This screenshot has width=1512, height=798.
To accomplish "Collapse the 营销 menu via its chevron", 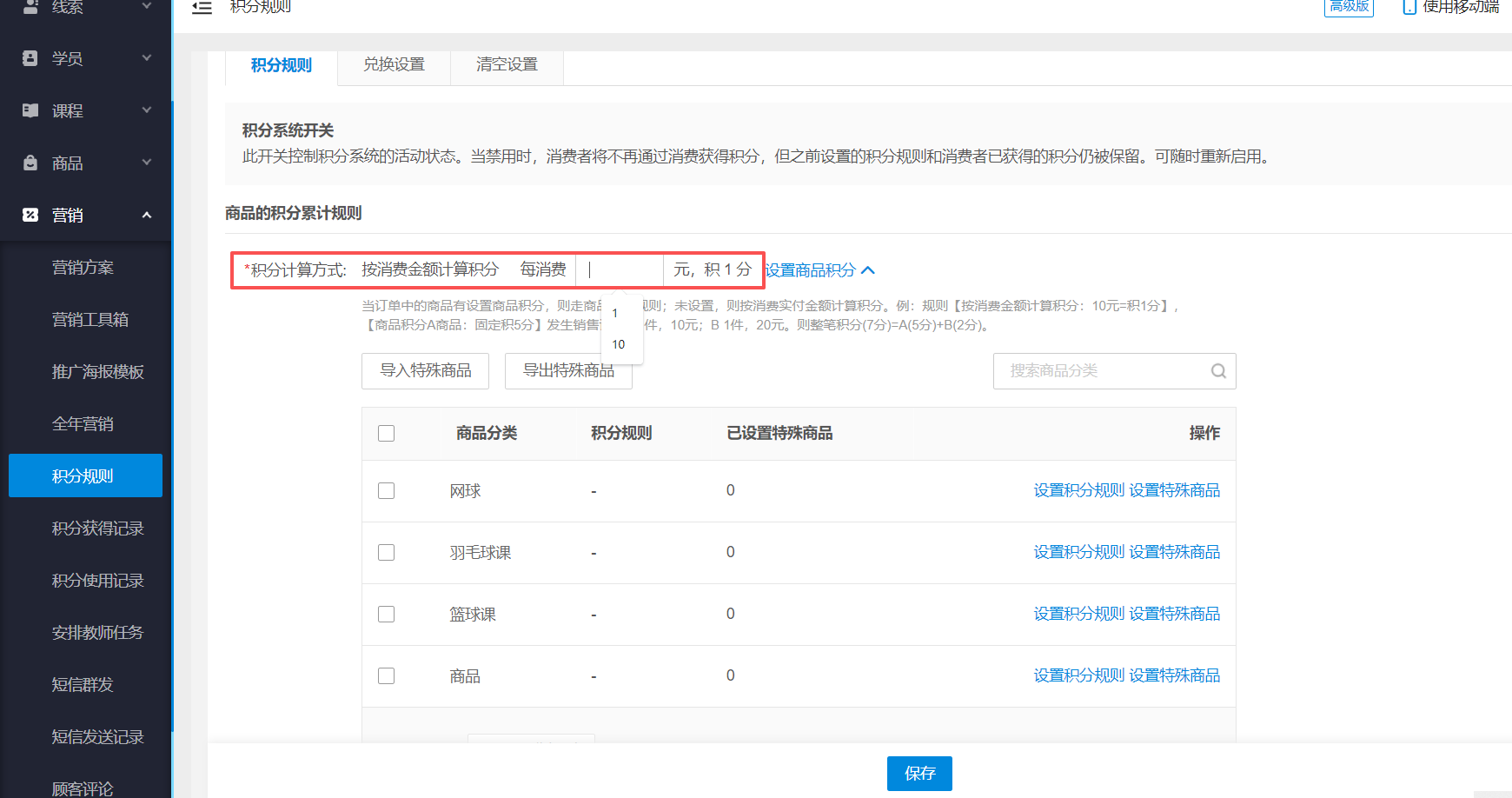I will 146,215.
